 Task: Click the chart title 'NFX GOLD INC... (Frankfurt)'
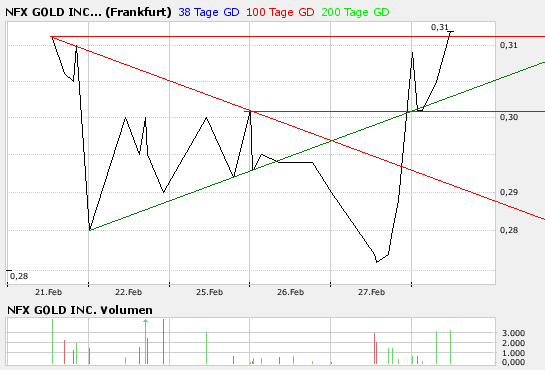[88, 12]
